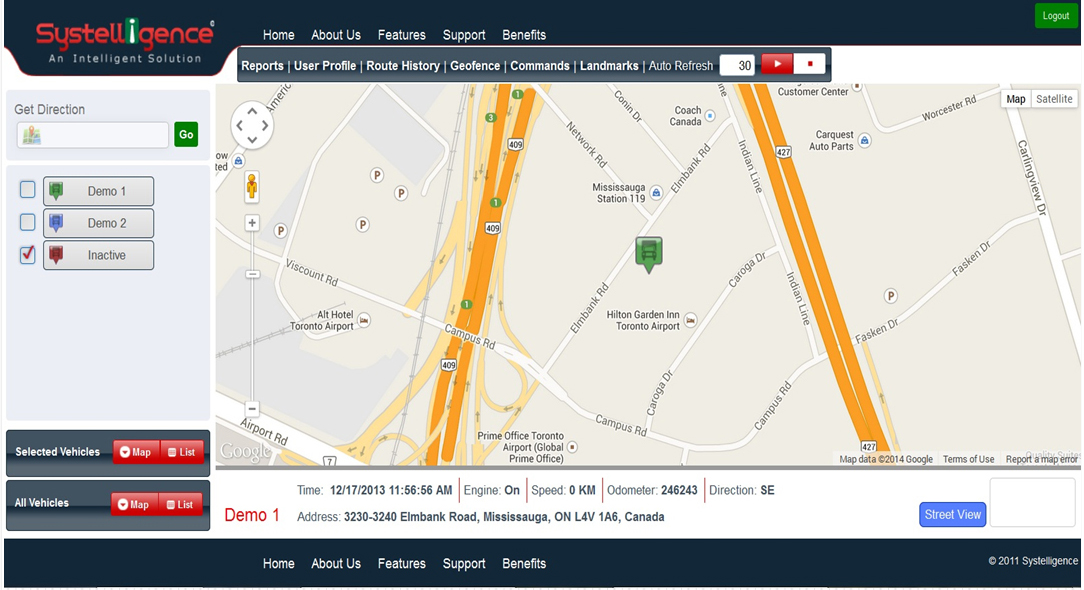Open Home in the top navigation
The height and width of the screenshot is (590, 1084).
tap(279, 35)
